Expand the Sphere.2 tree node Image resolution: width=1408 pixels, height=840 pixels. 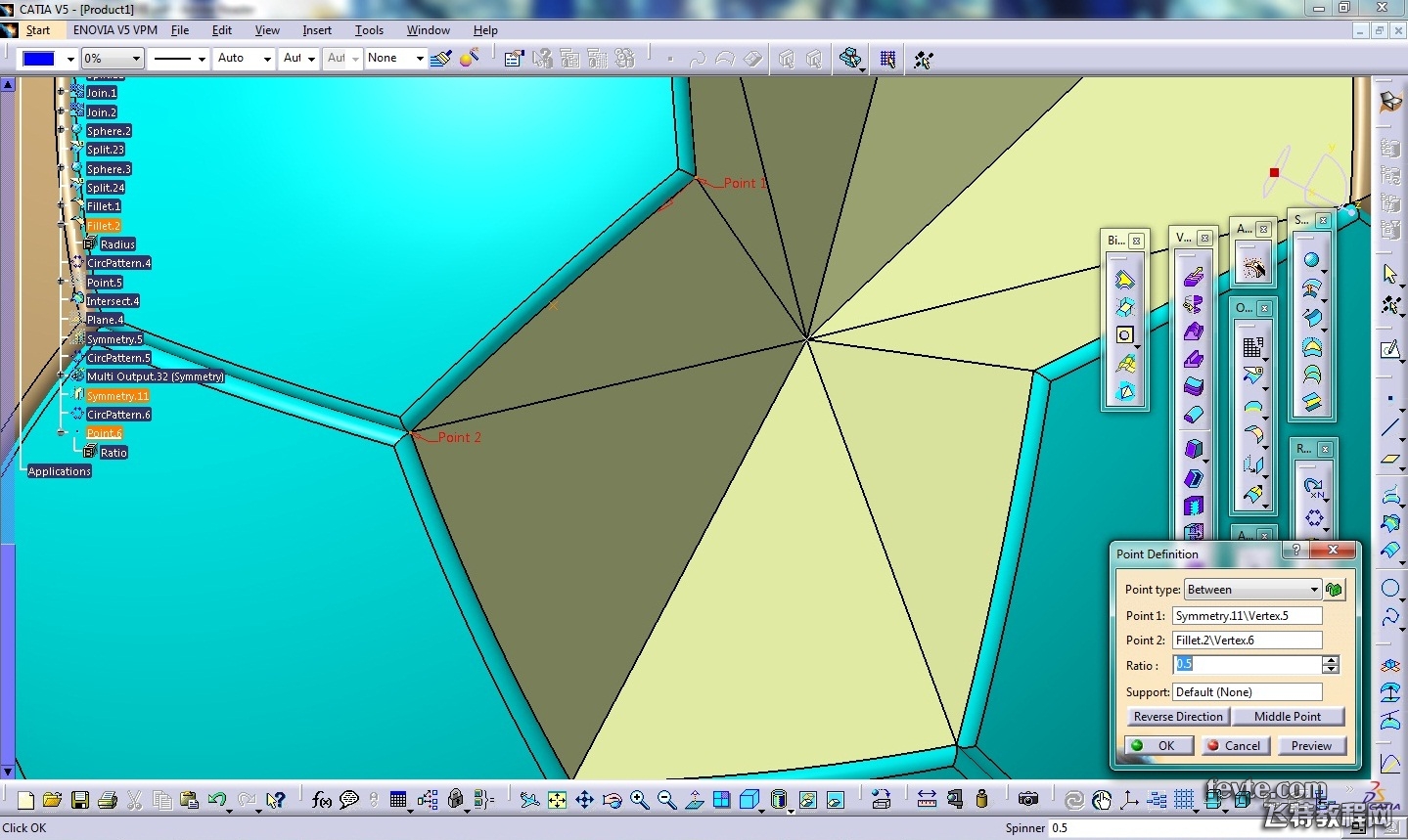pos(62,130)
